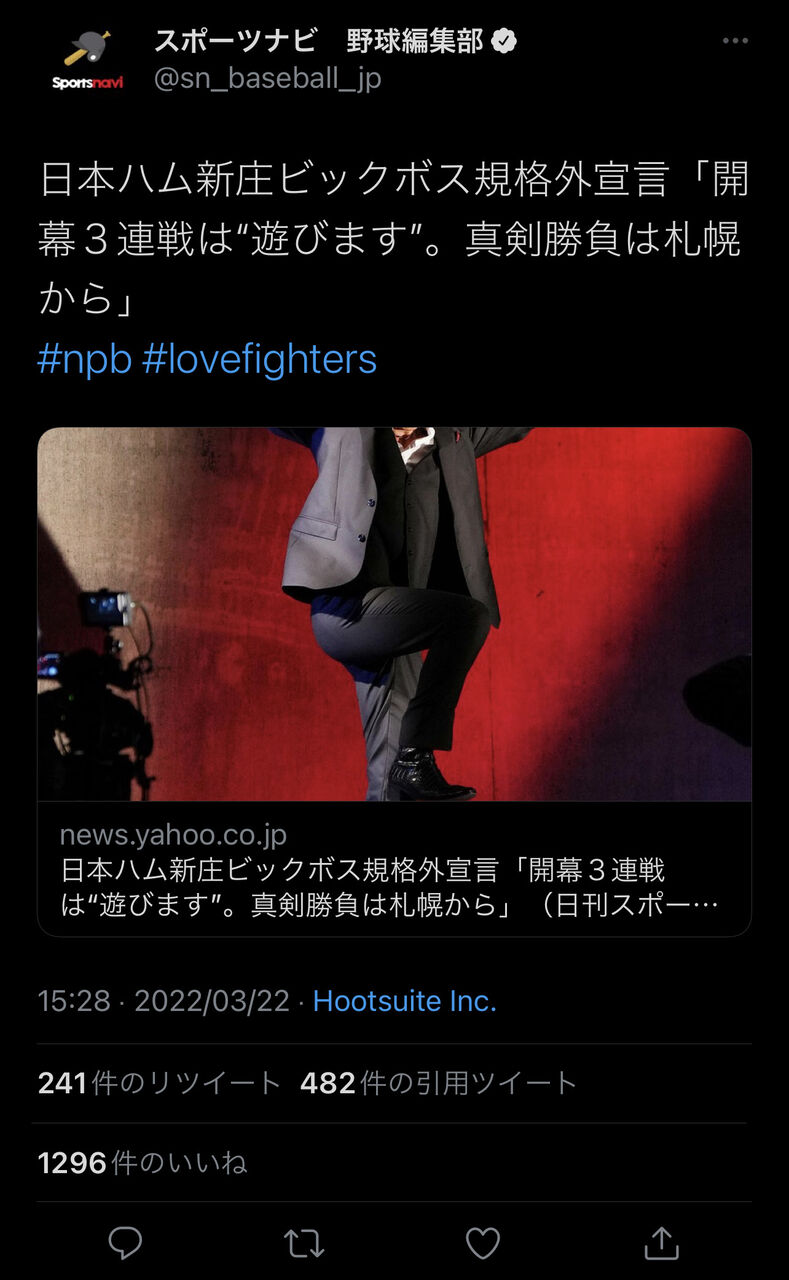Open the #npb hashtag
Viewport: 789px width, 1280px height.
[84, 358]
